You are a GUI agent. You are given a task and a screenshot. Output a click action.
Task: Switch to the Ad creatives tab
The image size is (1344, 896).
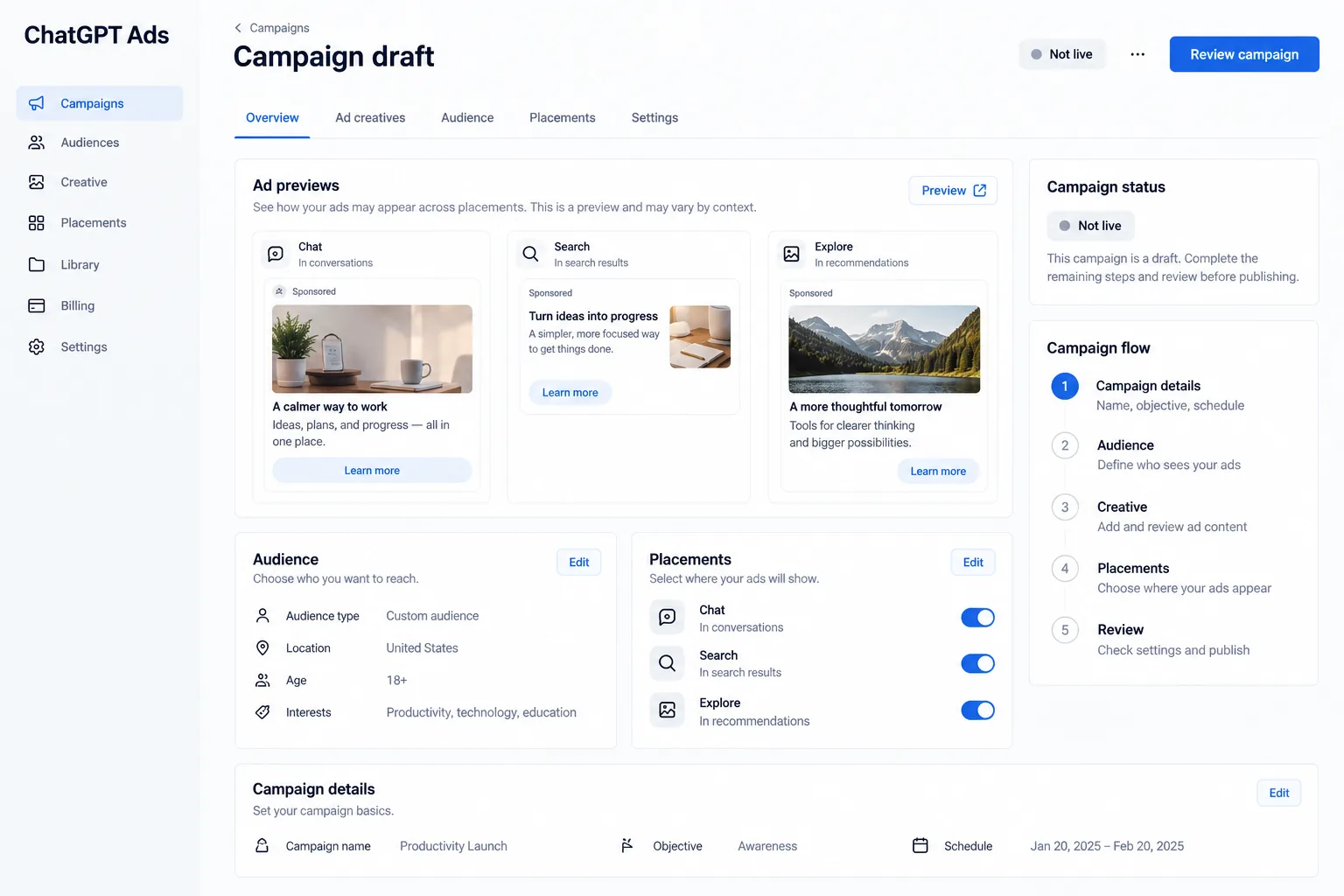[370, 118]
